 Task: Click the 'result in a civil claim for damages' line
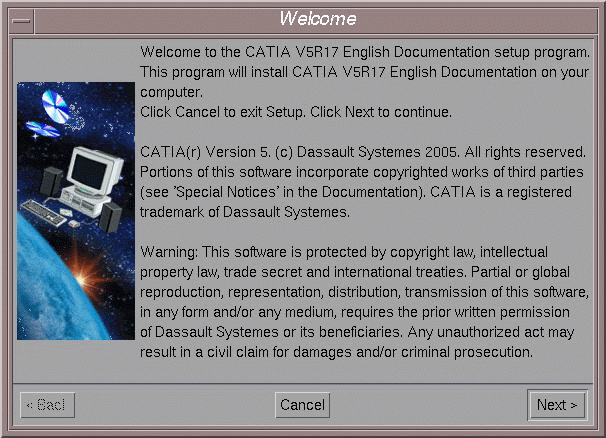[336, 352]
